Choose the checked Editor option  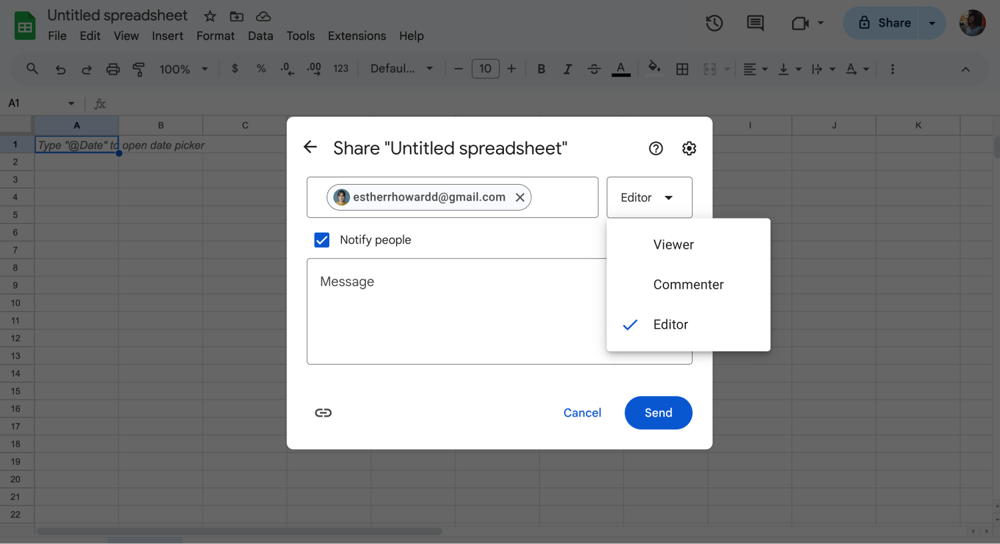click(x=670, y=325)
